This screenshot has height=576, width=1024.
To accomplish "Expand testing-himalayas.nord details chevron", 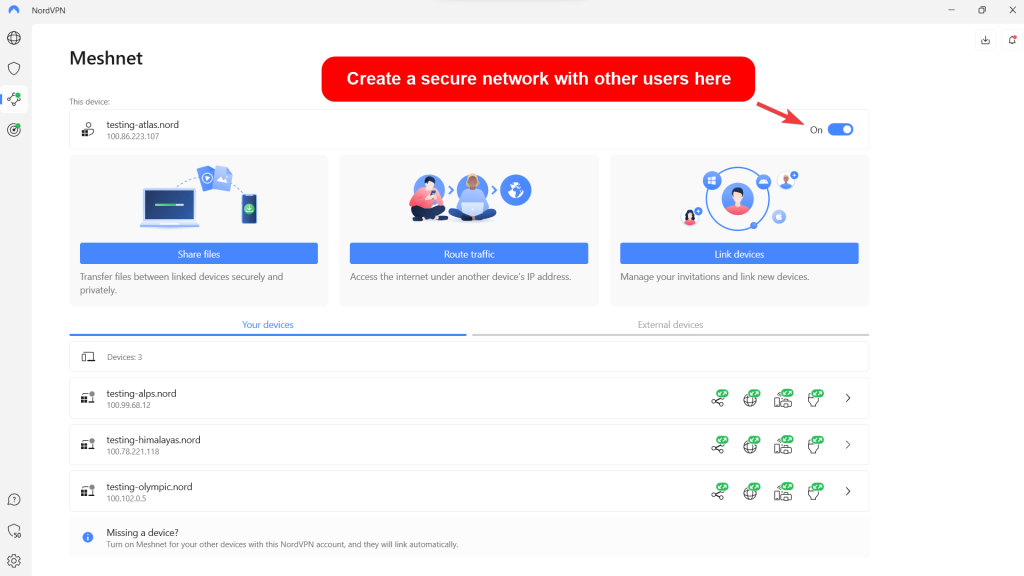I will pos(848,445).
